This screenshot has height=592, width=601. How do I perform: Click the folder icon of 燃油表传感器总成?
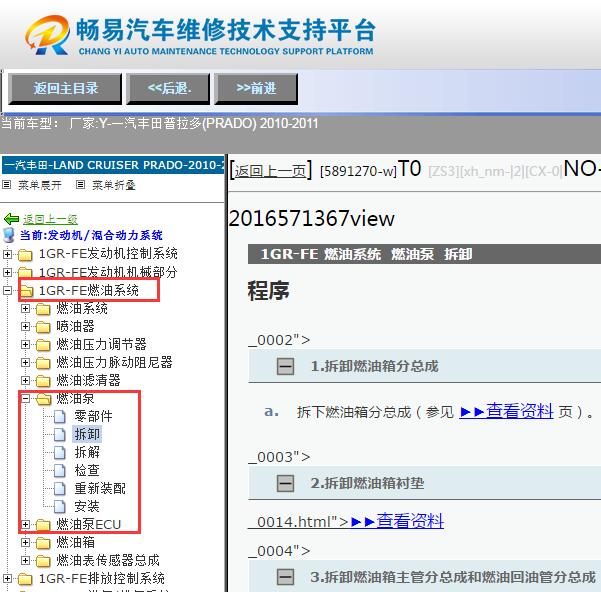43,561
